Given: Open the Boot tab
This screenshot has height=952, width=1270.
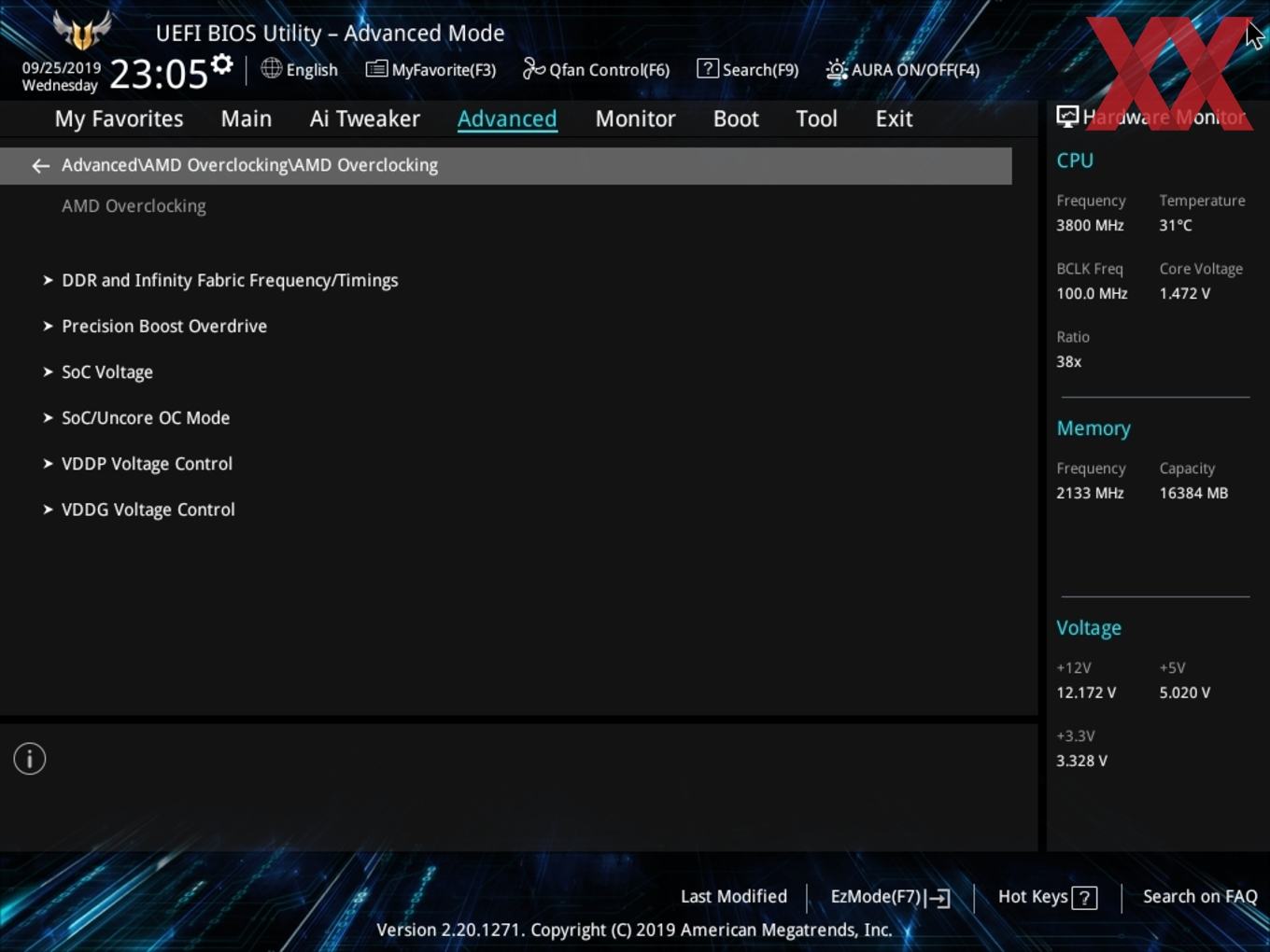Looking at the screenshot, I should (736, 119).
